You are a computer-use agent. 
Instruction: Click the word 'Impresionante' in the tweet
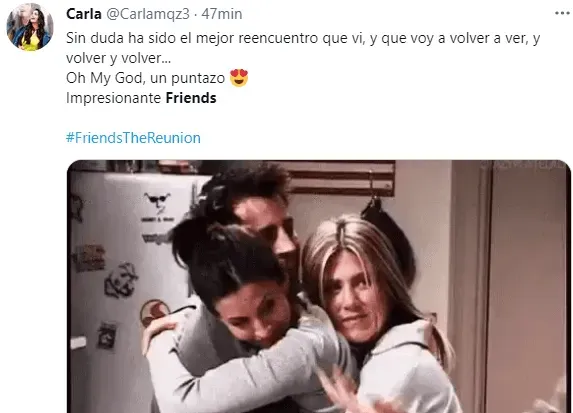(x=114, y=98)
